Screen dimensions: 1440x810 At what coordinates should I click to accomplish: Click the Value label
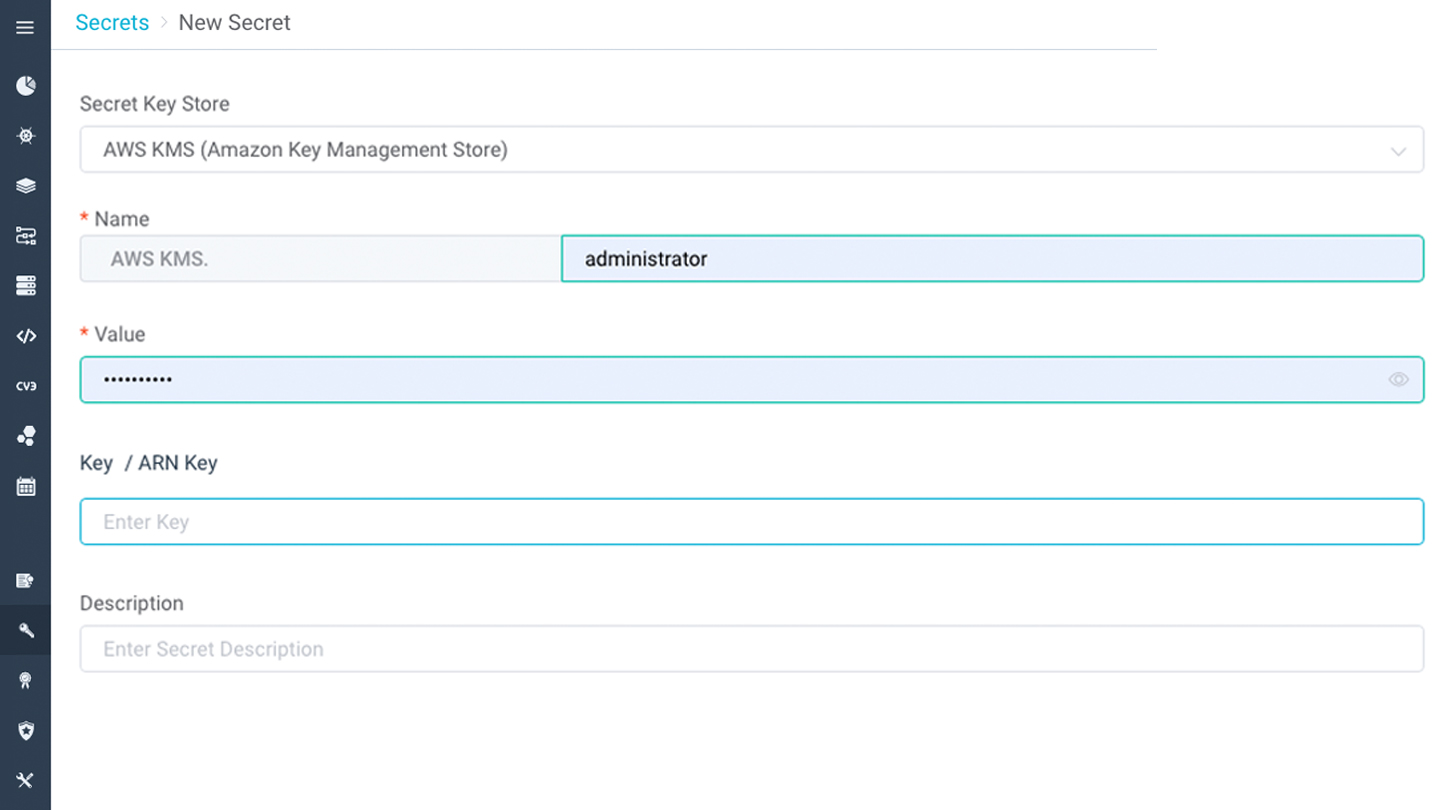click(x=120, y=335)
